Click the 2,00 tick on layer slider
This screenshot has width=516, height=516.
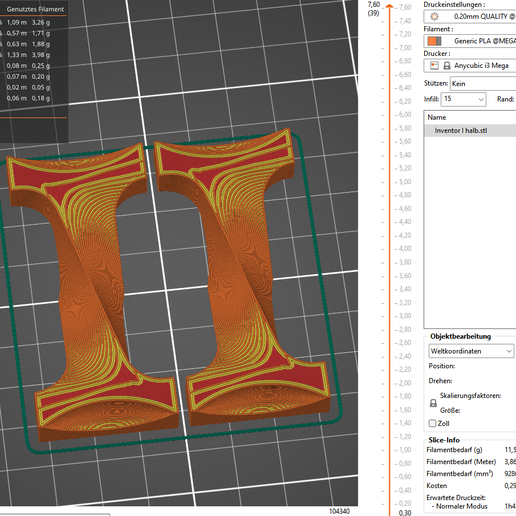405,383
